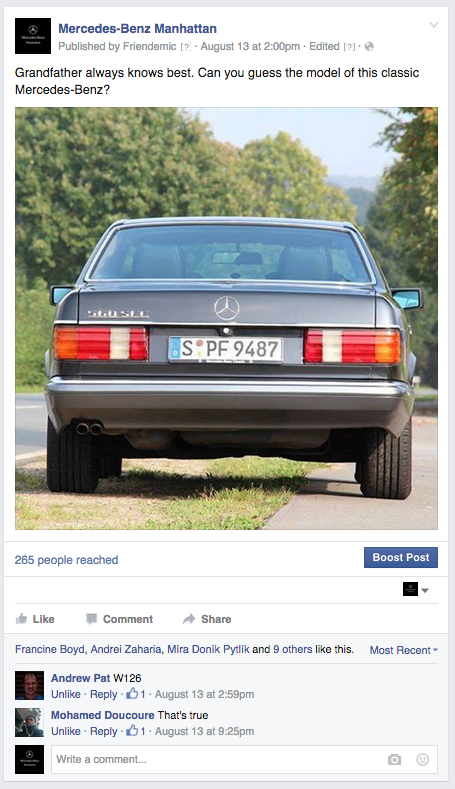The image size is (455, 789).
Task: Click the Boost Post button
Action: (x=401, y=558)
